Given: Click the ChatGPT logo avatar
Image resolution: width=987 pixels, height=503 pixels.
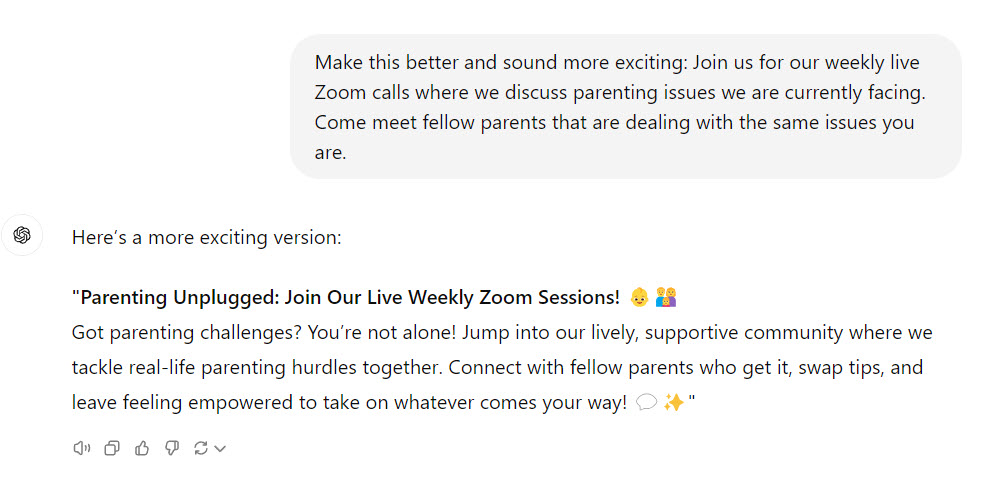Looking at the screenshot, I should (x=22, y=235).
